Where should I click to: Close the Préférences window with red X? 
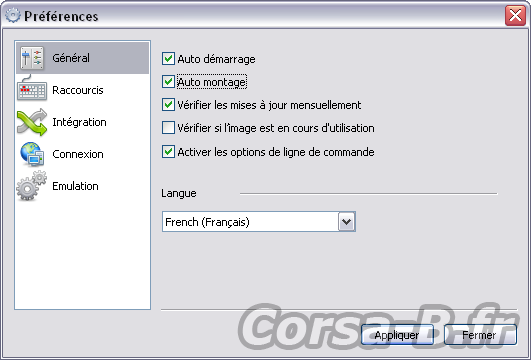point(515,15)
